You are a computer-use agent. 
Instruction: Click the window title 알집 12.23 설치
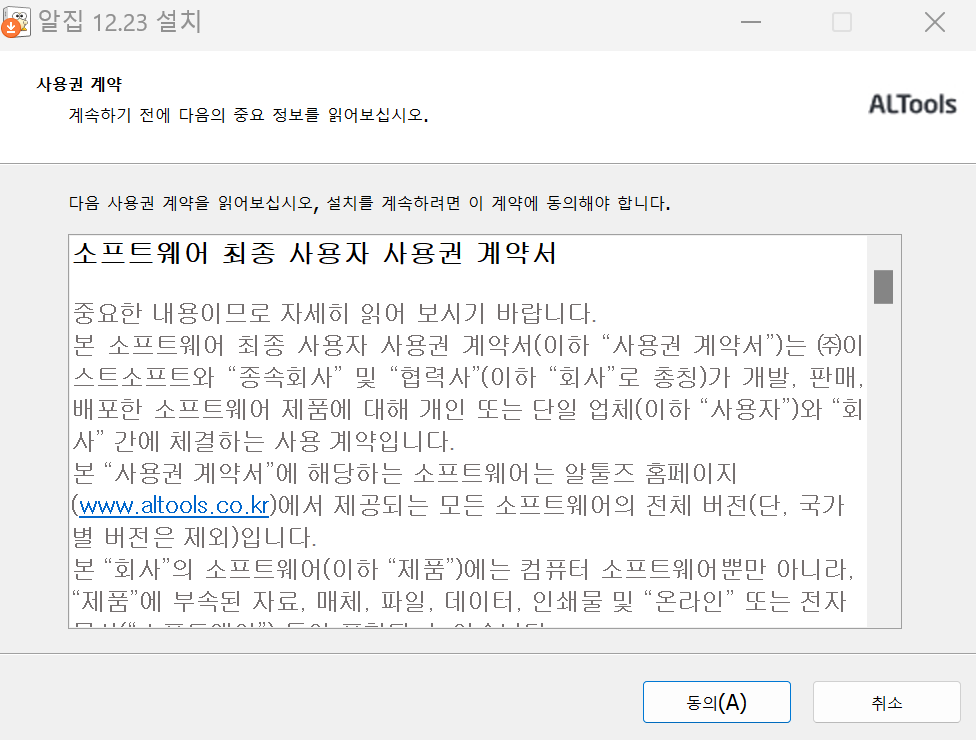120,22
